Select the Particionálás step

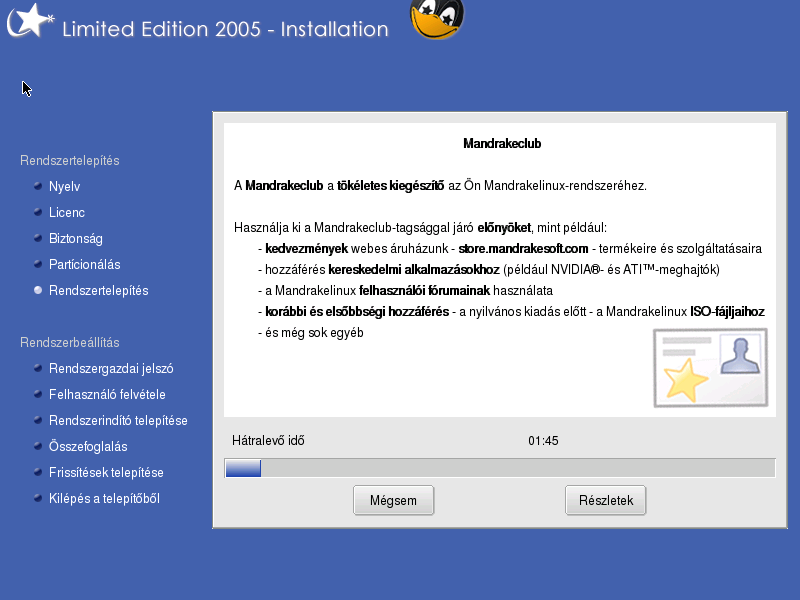[x=85, y=264]
